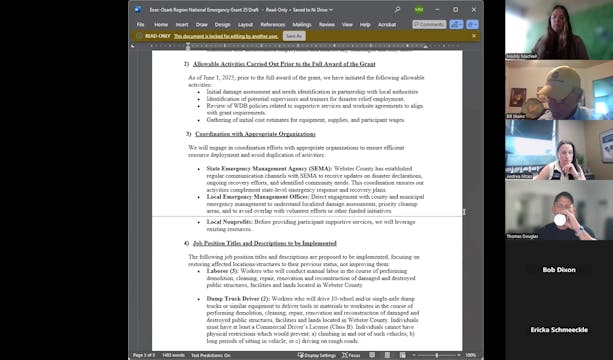Dismiss the READ-ONLY notification bar
The image size is (613, 360).
click(x=474, y=36)
